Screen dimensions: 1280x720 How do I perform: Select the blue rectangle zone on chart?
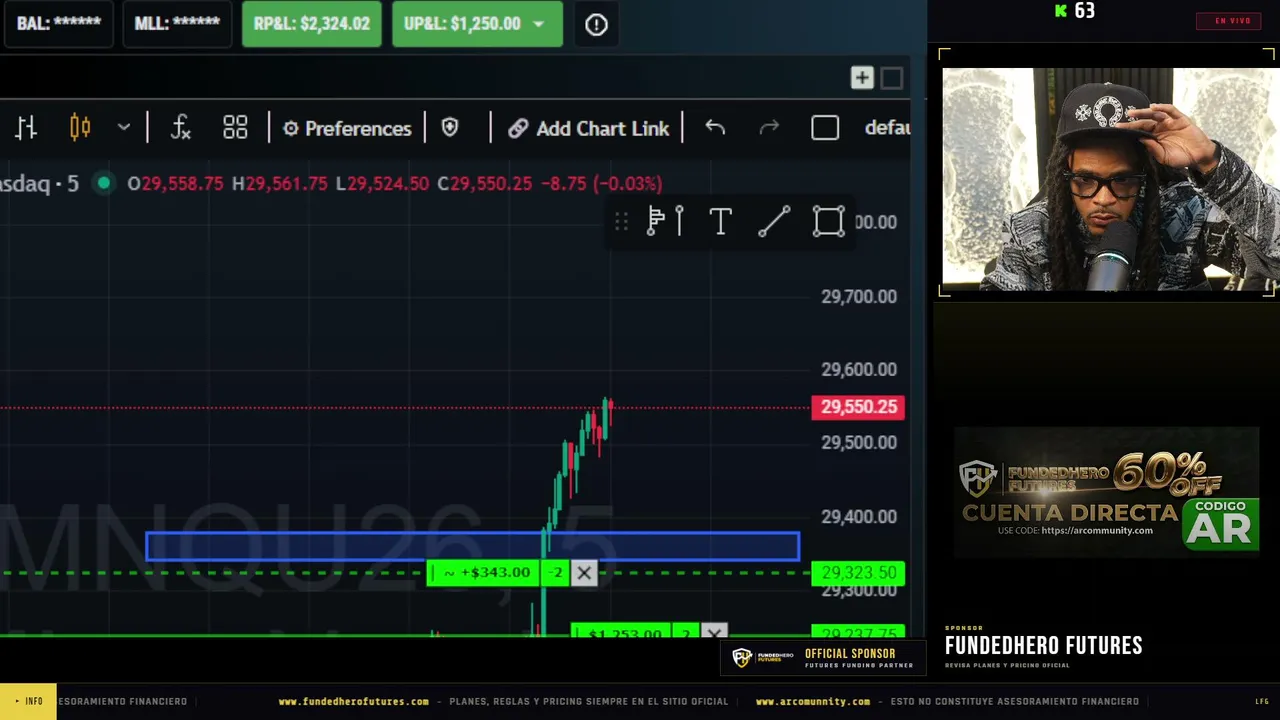[472, 546]
